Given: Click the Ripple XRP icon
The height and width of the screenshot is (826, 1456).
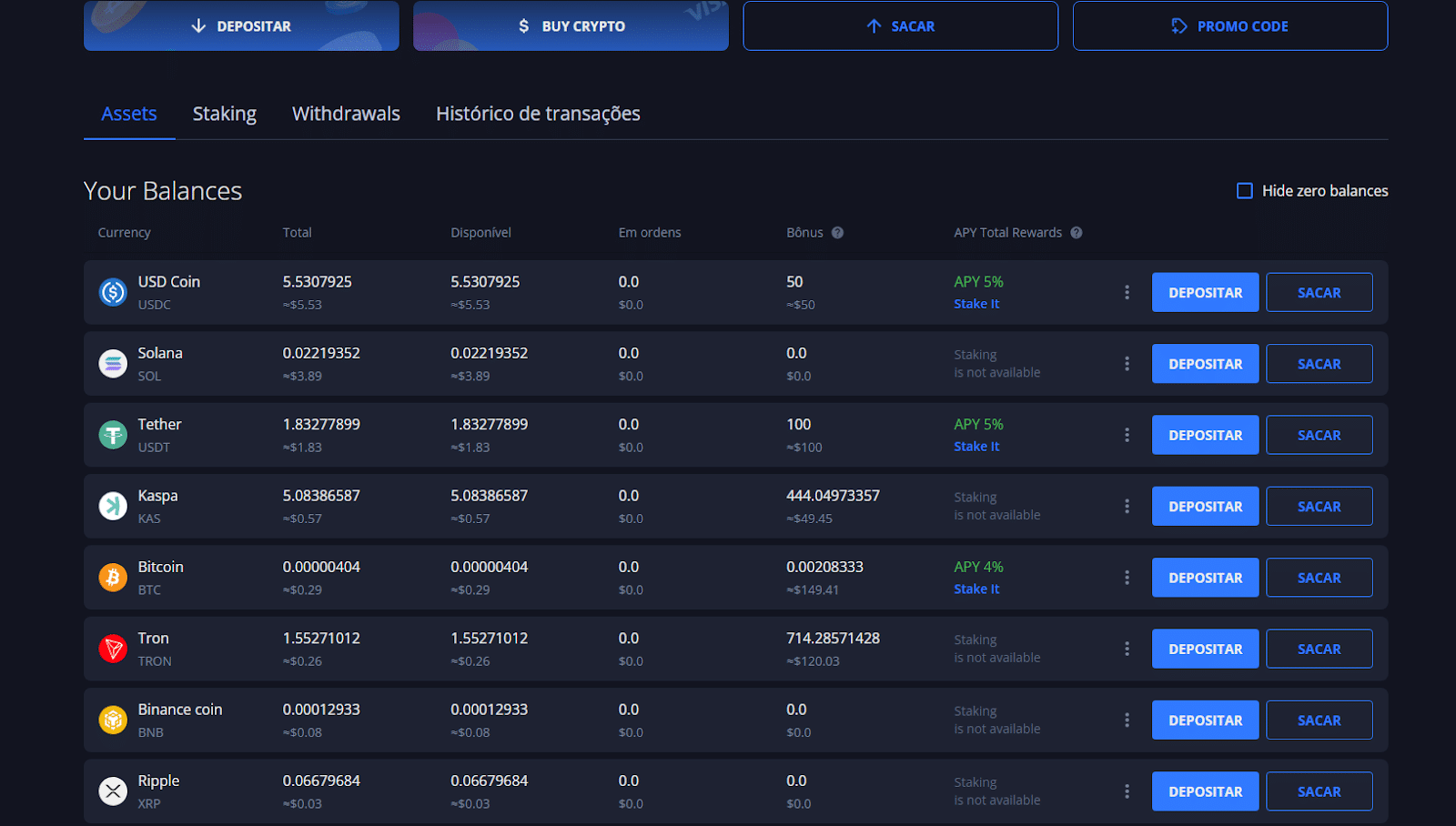Looking at the screenshot, I should click(x=113, y=791).
